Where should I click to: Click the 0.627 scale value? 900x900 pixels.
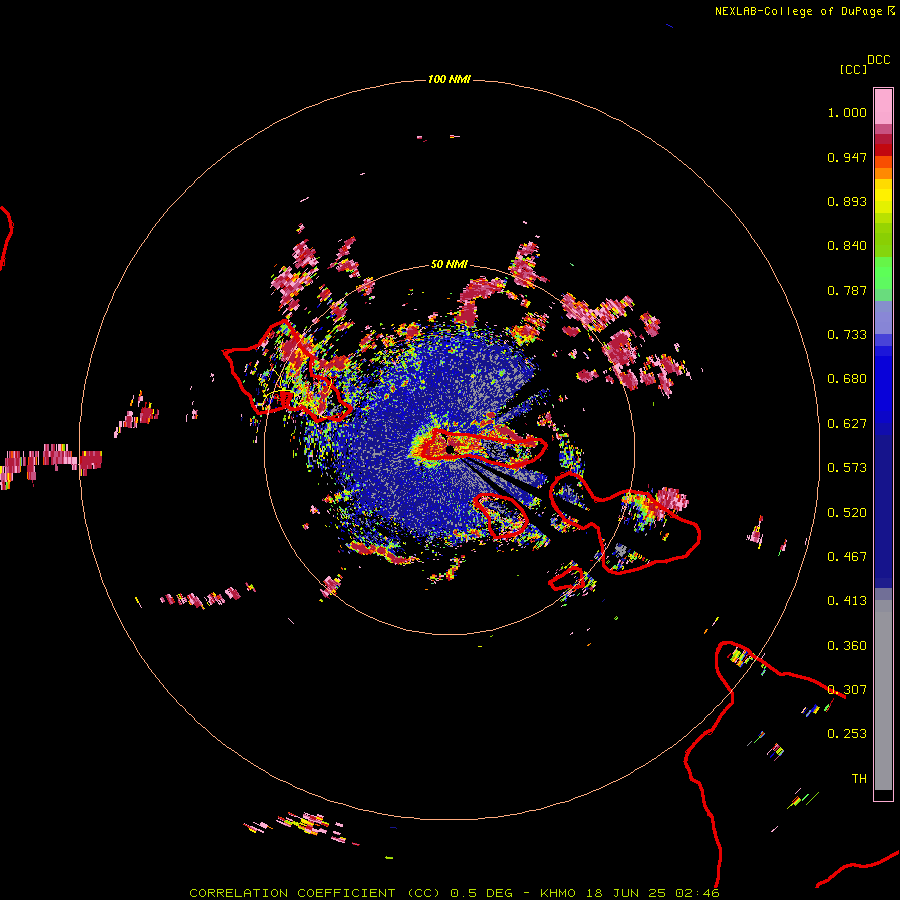click(x=847, y=424)
